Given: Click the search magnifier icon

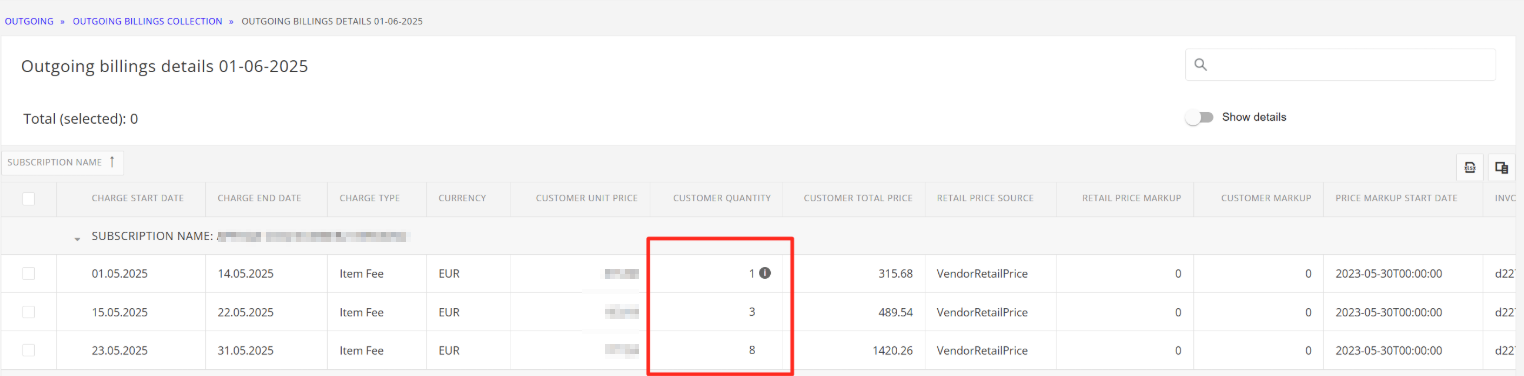Looking at the screenshot, I should pyautogui.click(x=1201, y=65).
